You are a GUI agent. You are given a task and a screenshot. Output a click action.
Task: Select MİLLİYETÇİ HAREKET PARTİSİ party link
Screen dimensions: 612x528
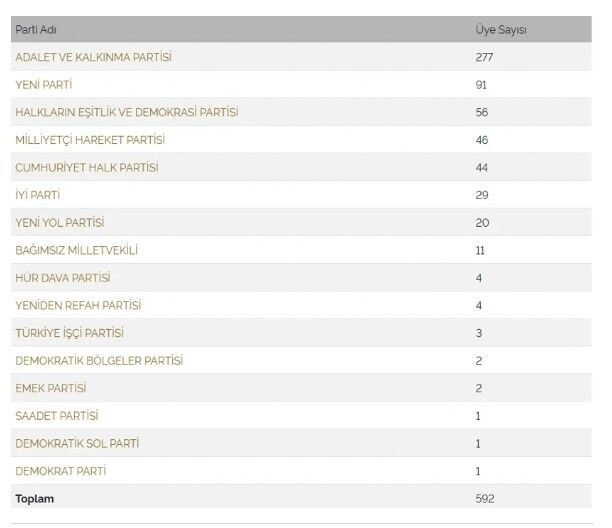tap(90, 140)
